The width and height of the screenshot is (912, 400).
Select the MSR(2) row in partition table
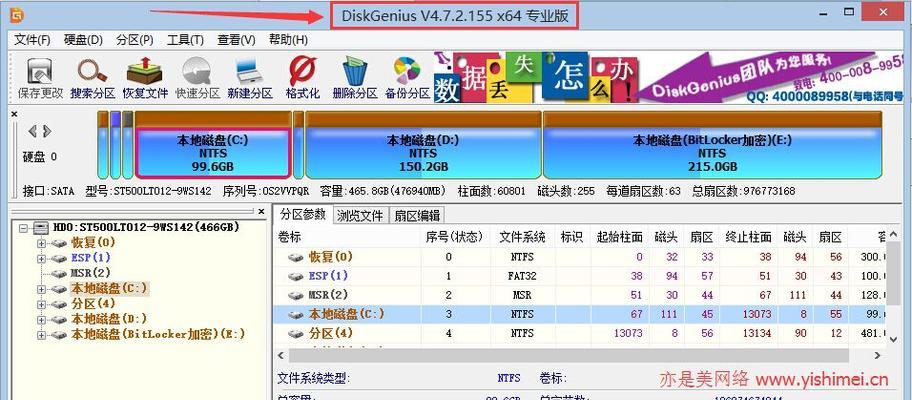coord(579,295)
